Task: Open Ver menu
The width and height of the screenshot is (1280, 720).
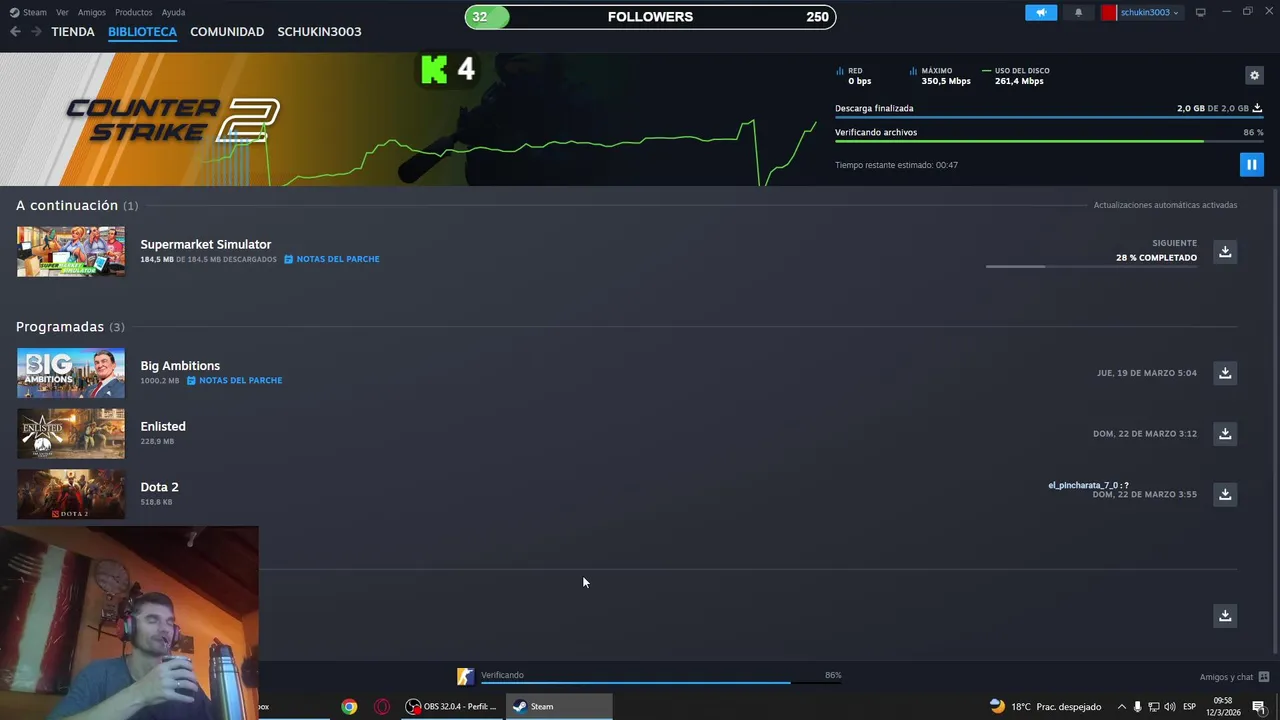Action: [62, 13]
